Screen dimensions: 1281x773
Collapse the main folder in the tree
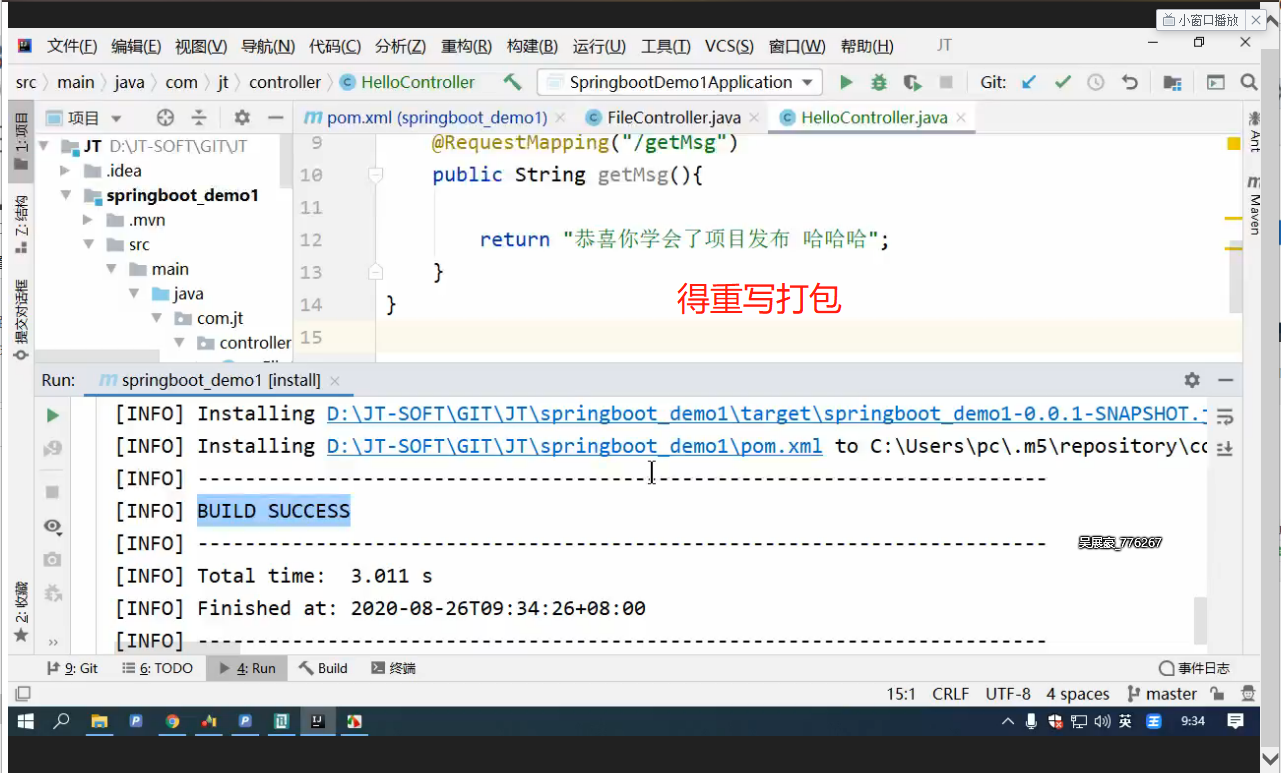[111, 269]
